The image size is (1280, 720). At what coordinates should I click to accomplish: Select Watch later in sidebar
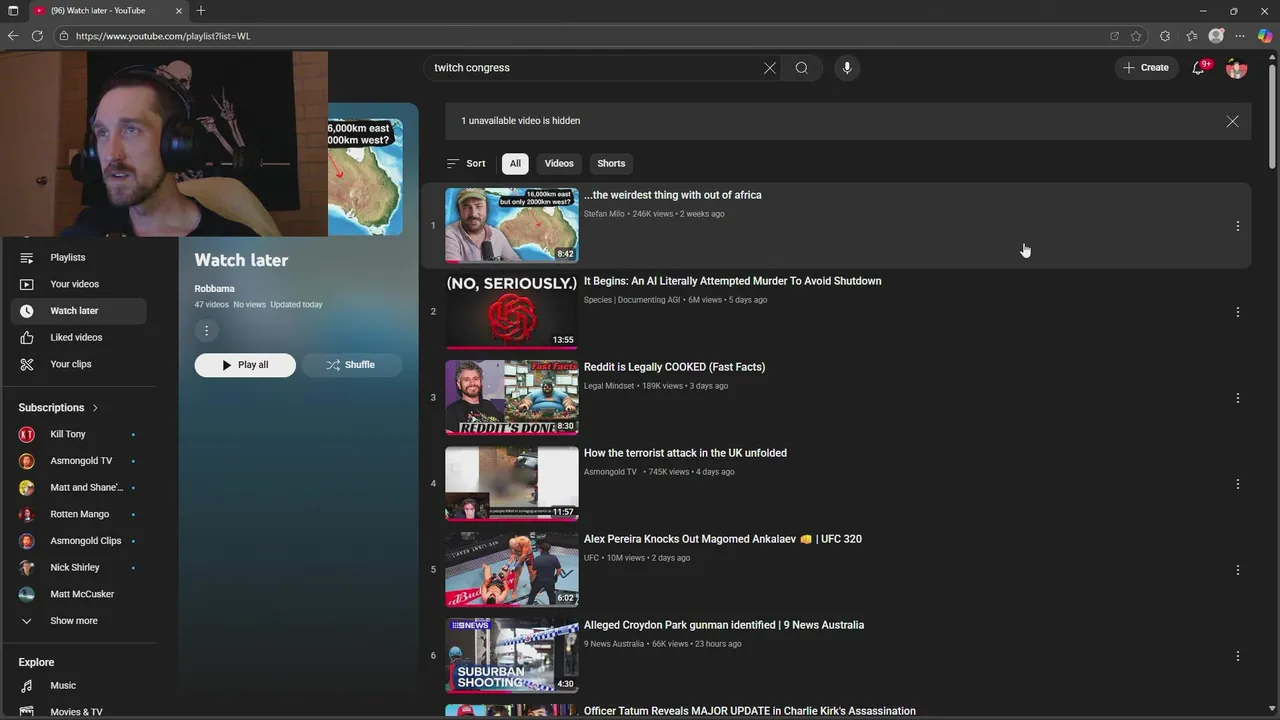[79, 311]
